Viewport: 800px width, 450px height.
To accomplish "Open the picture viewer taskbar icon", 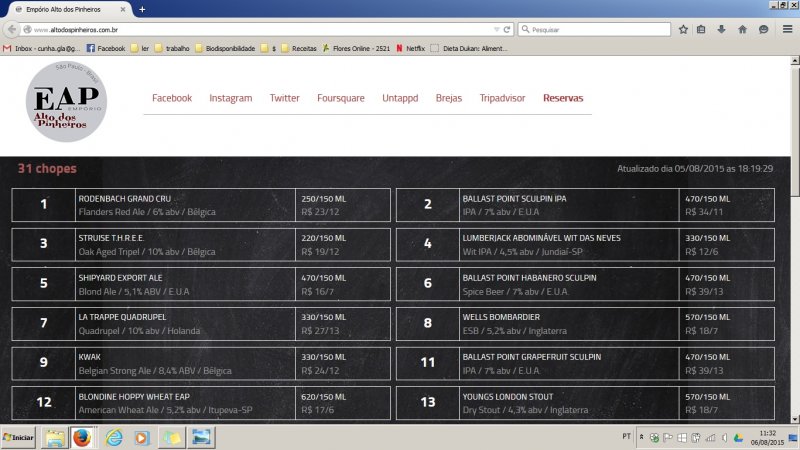I will [x=201, y=438].
